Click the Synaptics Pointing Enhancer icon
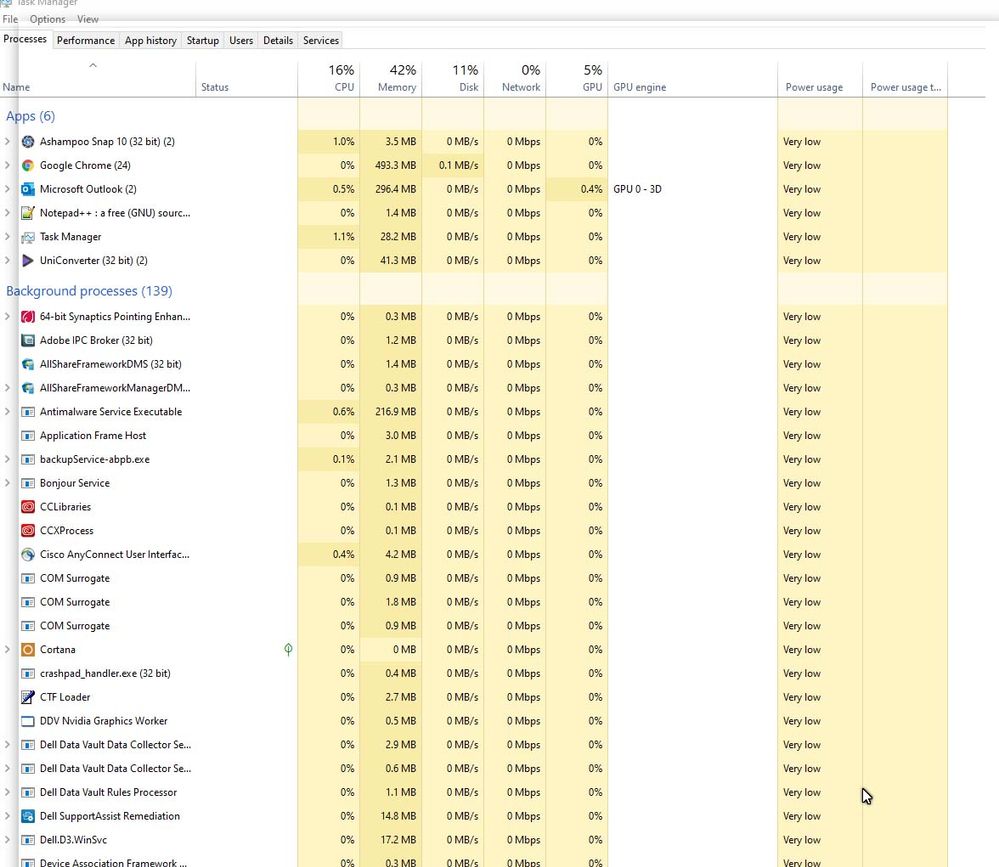Viewport: 999px width, 867px height. [27, 317]
